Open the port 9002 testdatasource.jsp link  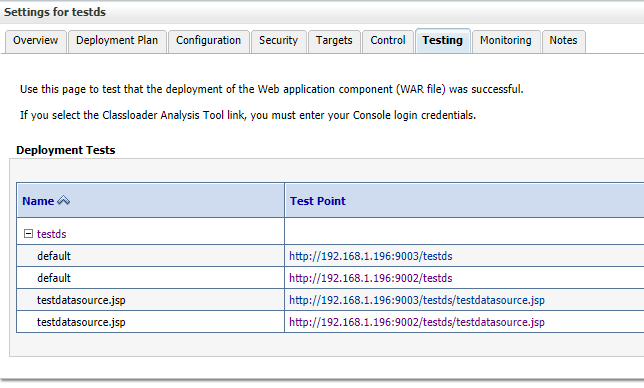(417, 323)
